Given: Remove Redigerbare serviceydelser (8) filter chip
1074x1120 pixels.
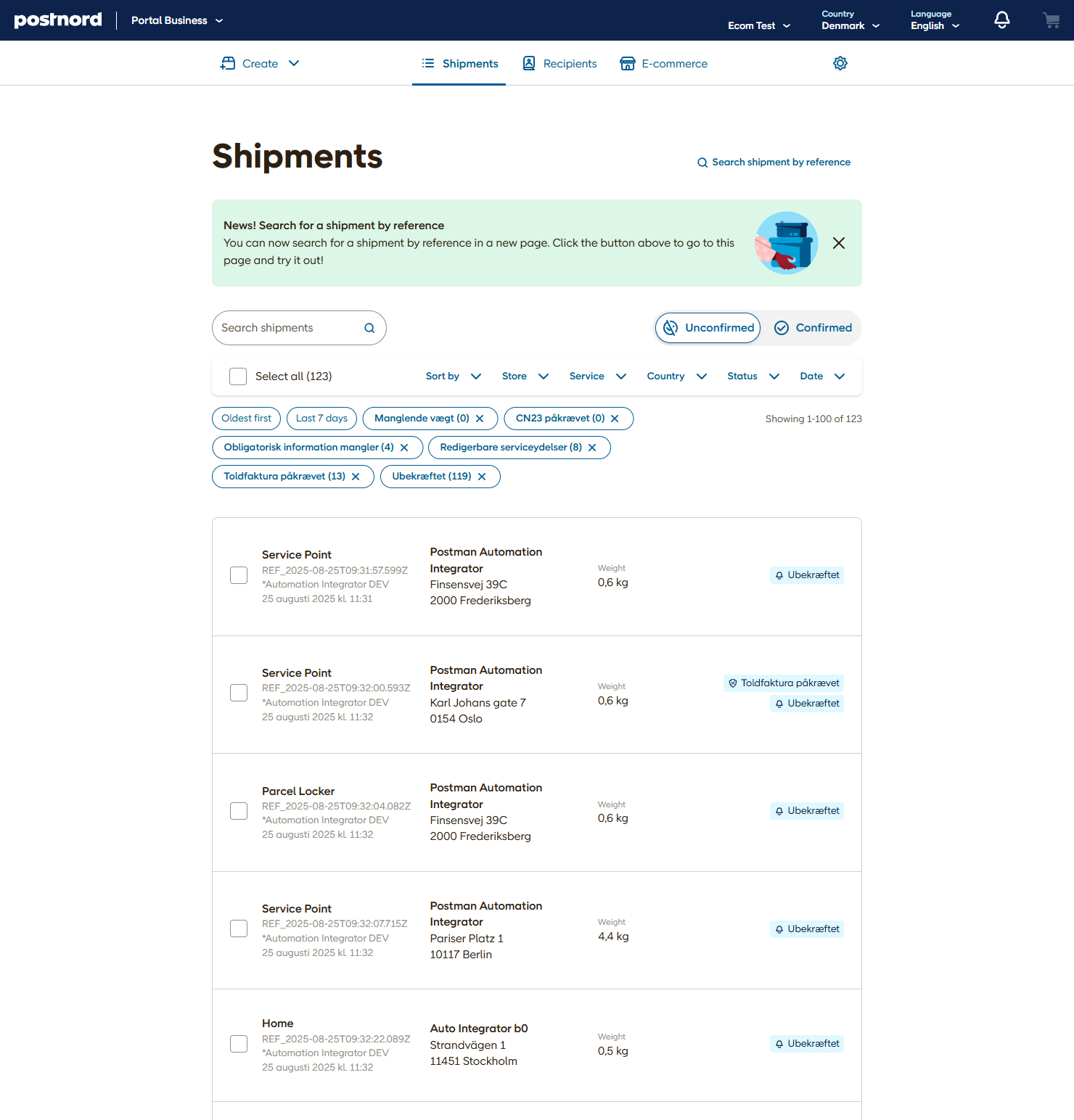Looking at the screenshot, I should click(592, 448).
